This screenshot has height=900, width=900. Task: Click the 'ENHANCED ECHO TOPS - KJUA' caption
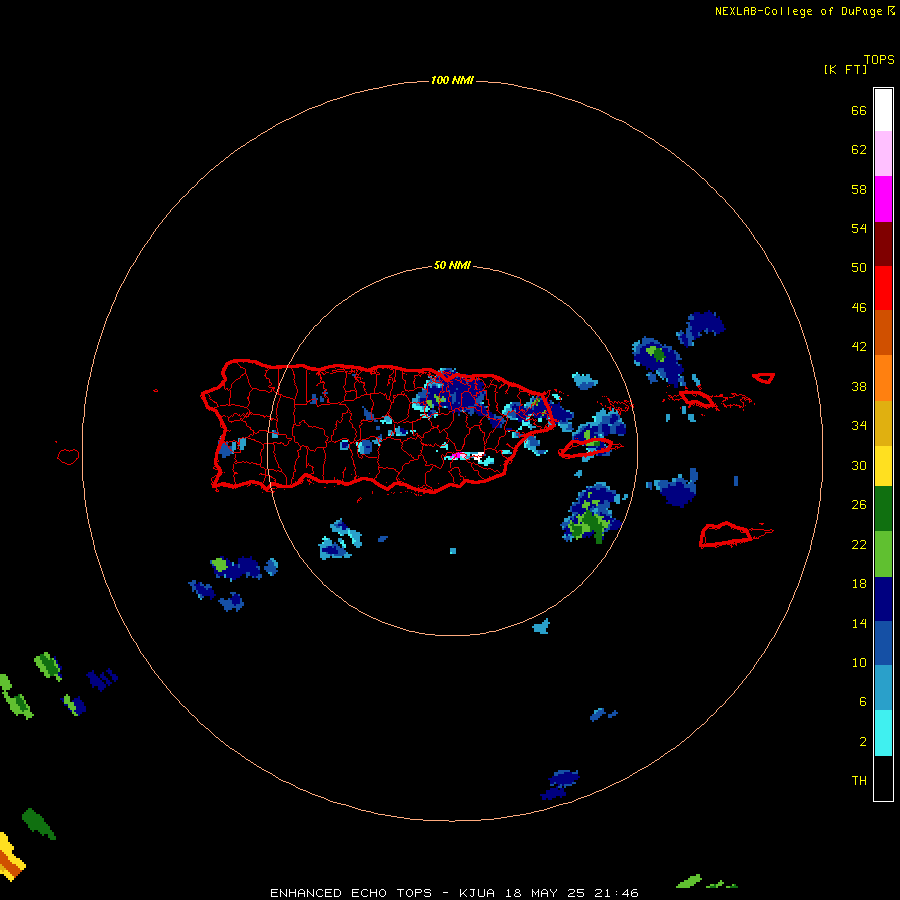382,893
